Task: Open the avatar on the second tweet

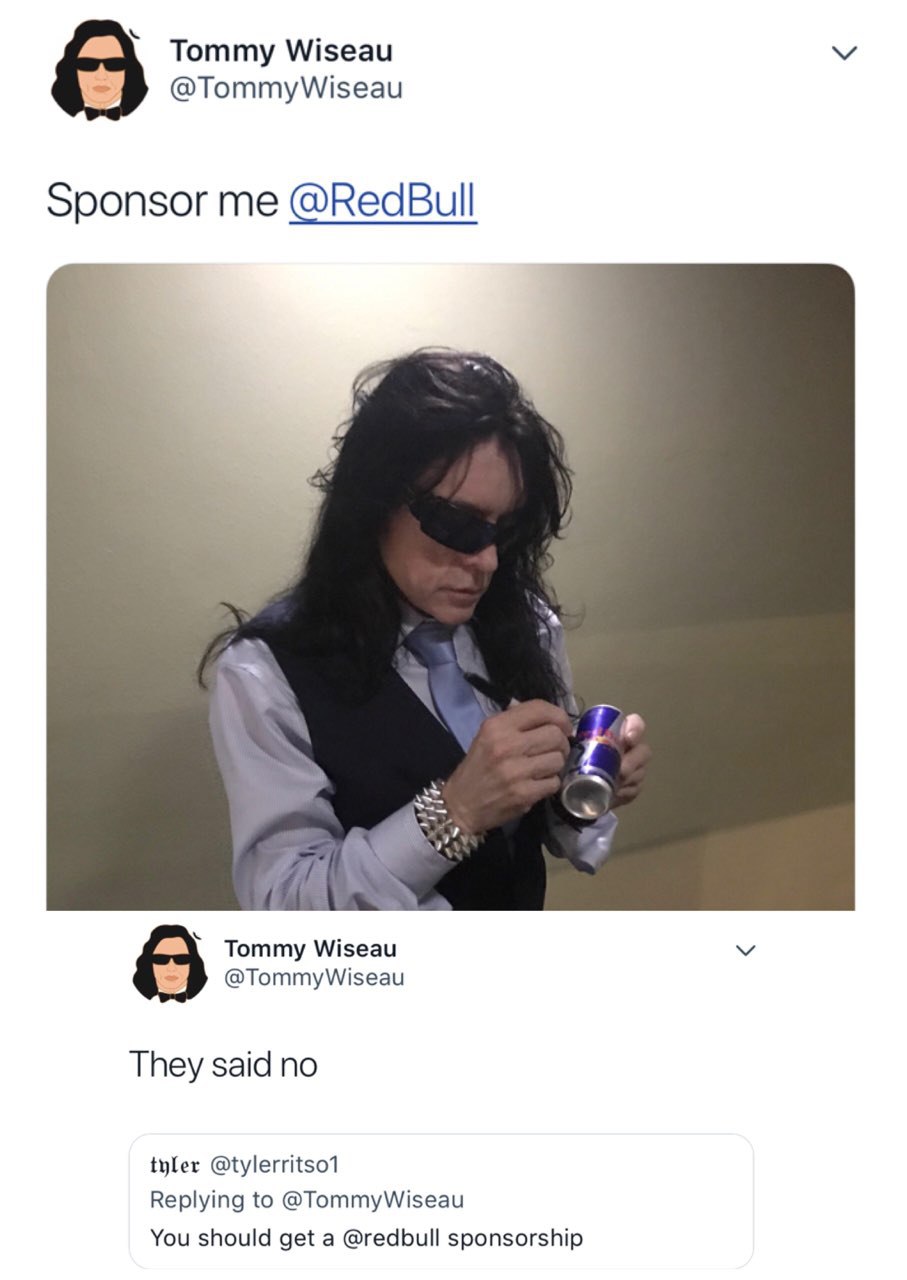Action: [x=170, y=963]
